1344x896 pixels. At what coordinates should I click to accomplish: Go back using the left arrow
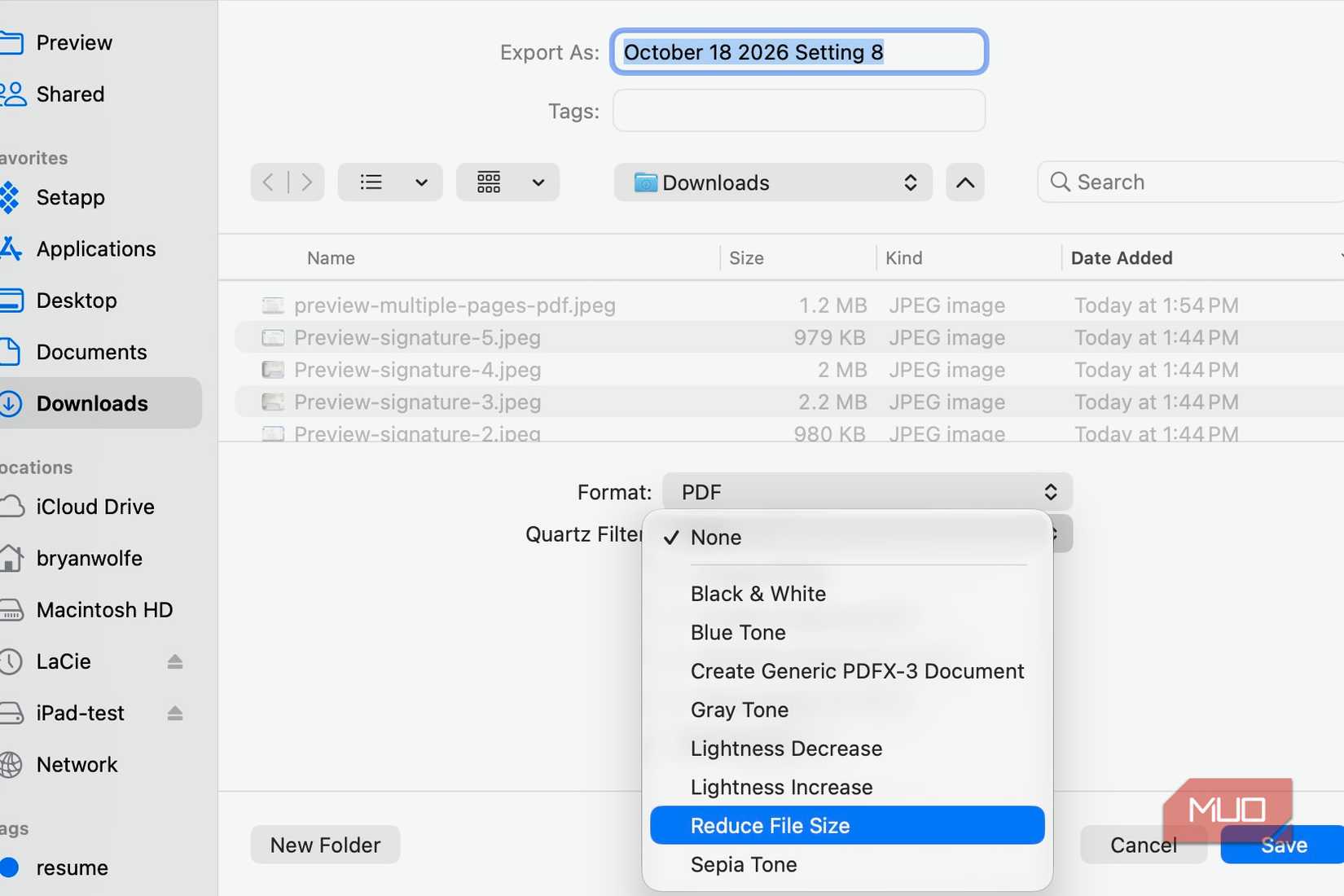[x=269, y=182]
